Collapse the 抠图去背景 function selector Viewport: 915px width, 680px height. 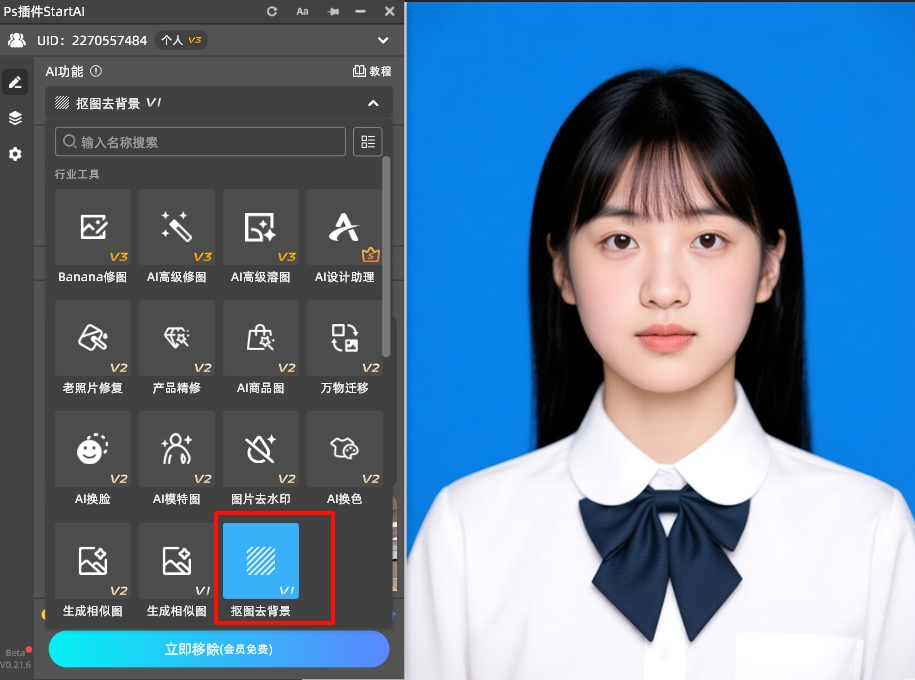pyautogui.click(x=373, y=103)
